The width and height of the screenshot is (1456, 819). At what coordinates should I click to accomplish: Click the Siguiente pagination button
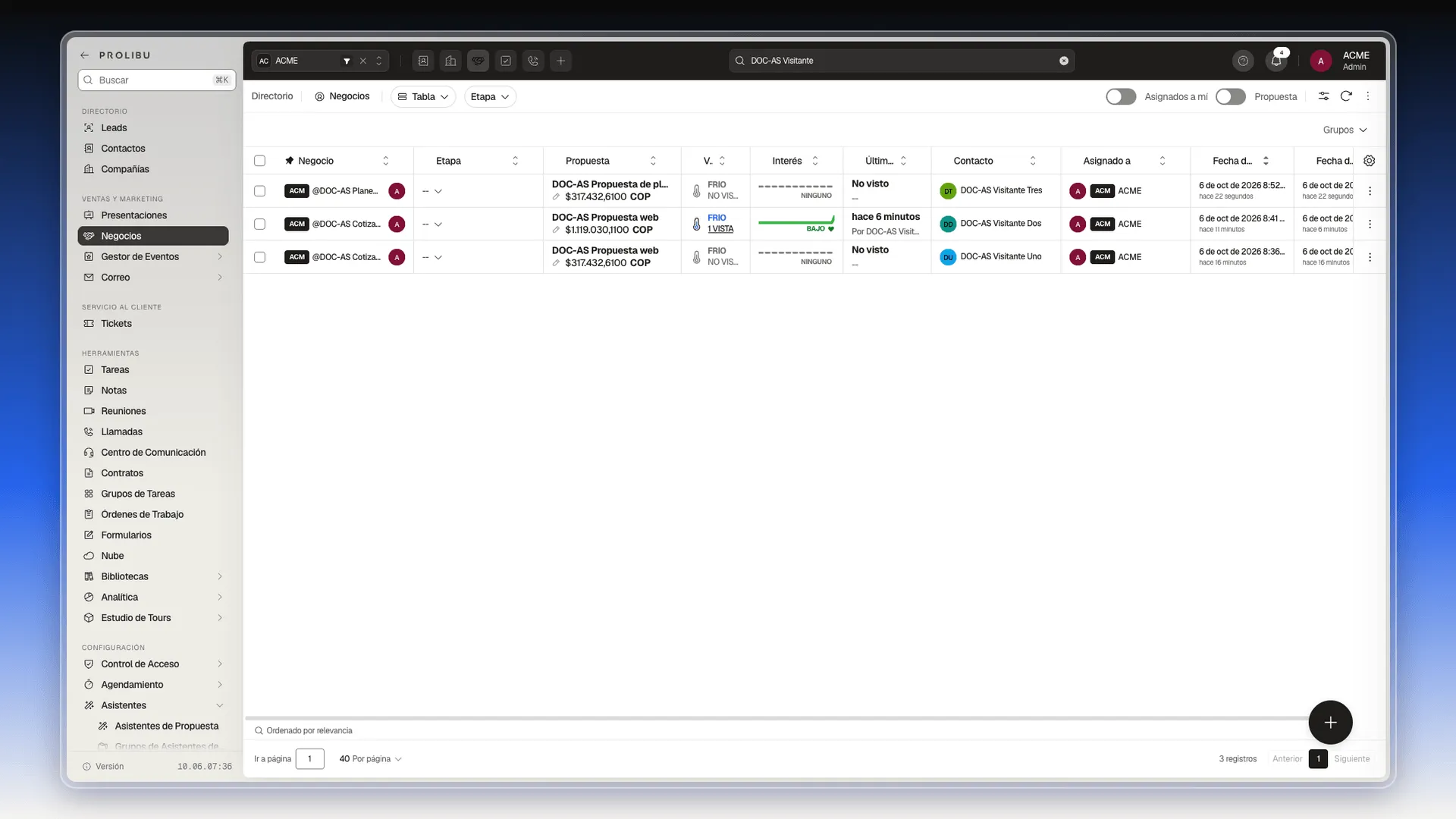click(x=1352, y=759)
